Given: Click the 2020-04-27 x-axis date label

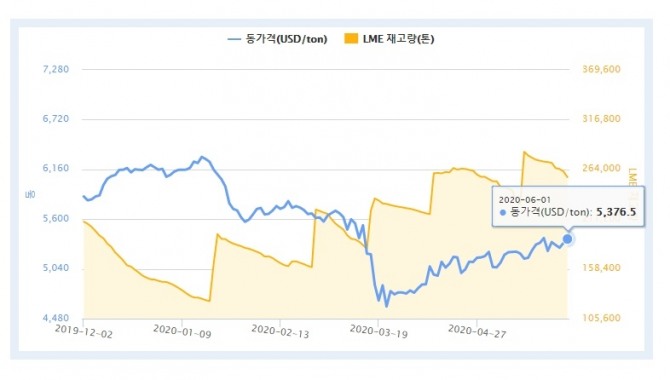Looking at the screenshot, I should pyautogui.click(x=477, y=331).
